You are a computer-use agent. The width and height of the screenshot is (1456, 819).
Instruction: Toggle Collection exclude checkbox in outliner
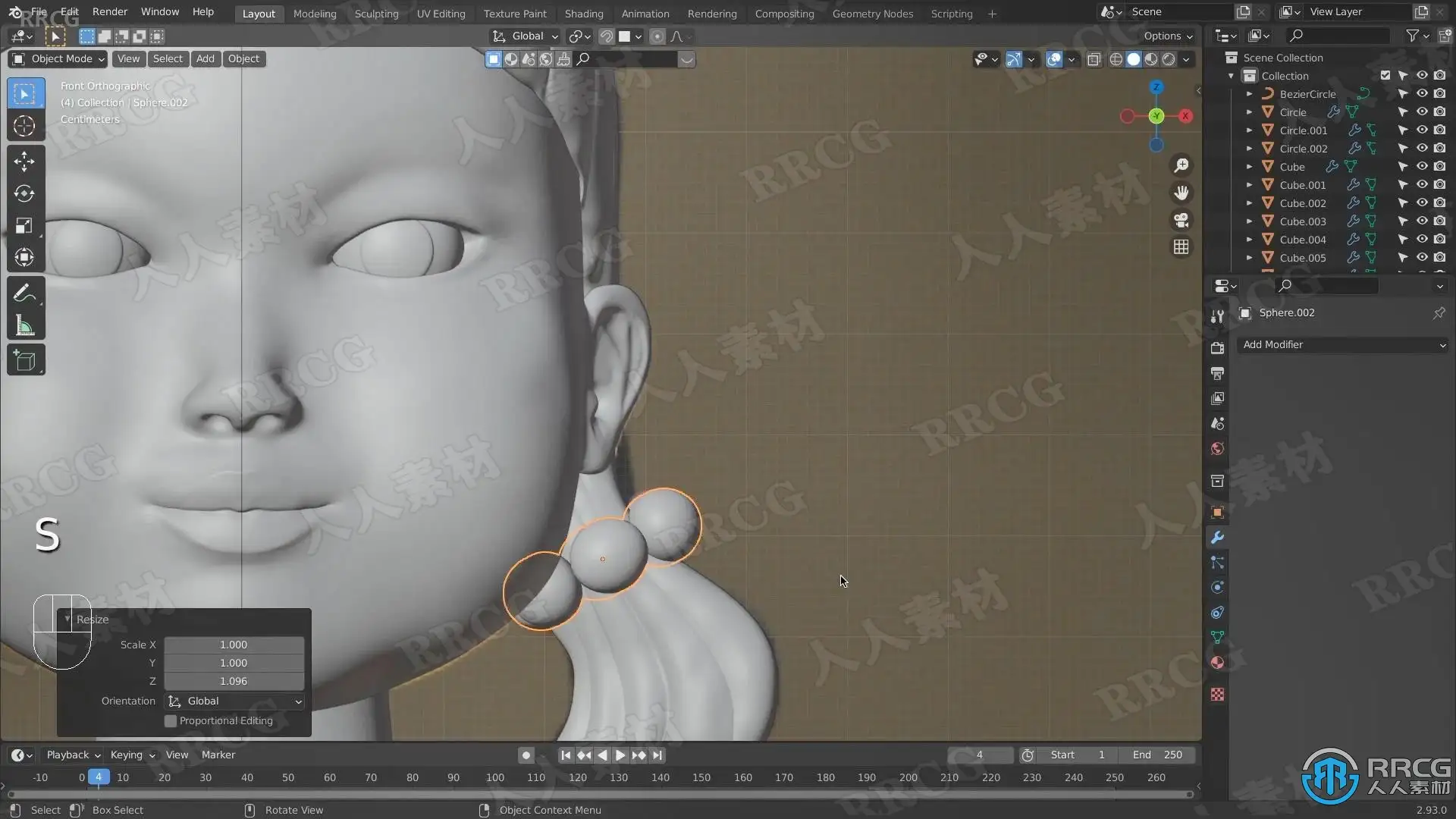1385,76
